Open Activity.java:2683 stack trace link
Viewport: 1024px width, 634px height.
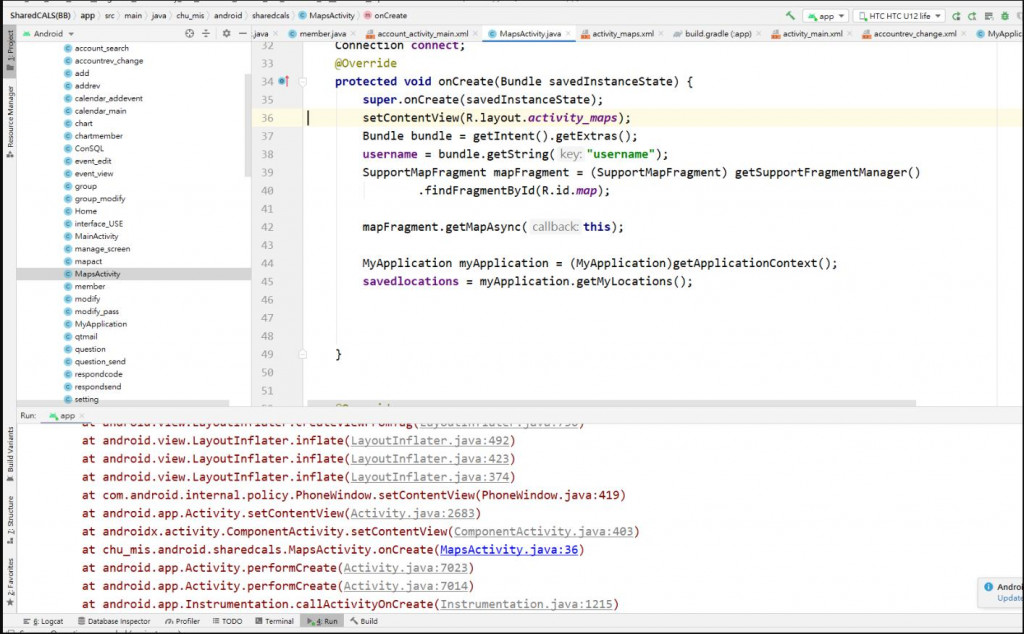coord(412,513)
